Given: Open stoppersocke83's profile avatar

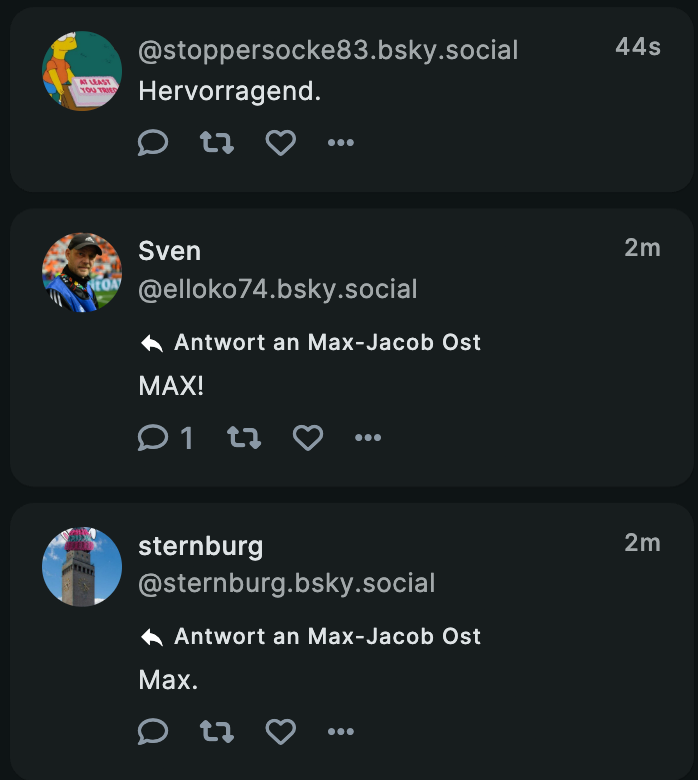Looking at the screenshot, I should 82,71.
